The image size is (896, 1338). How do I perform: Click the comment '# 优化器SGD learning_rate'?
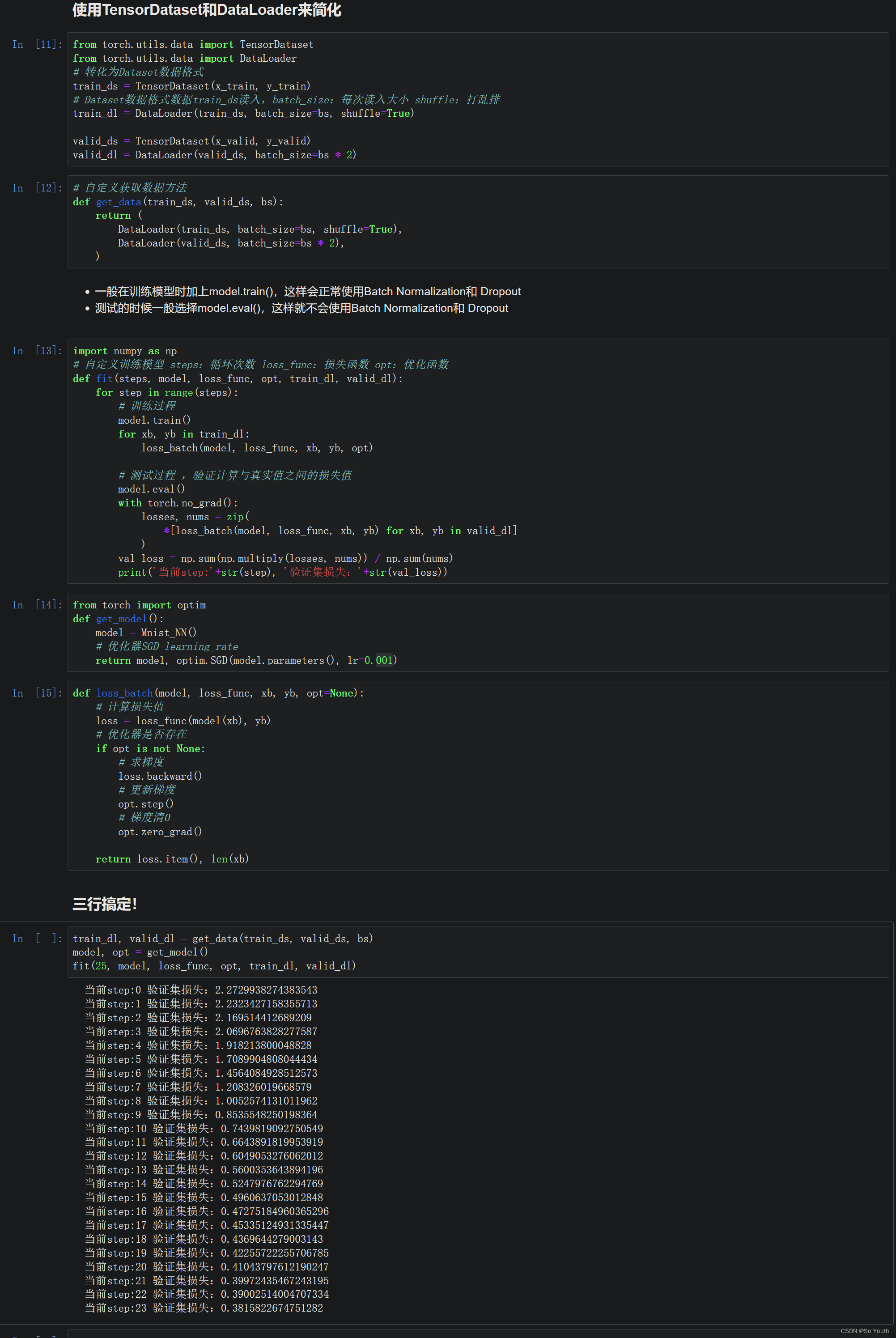point(167,646)
